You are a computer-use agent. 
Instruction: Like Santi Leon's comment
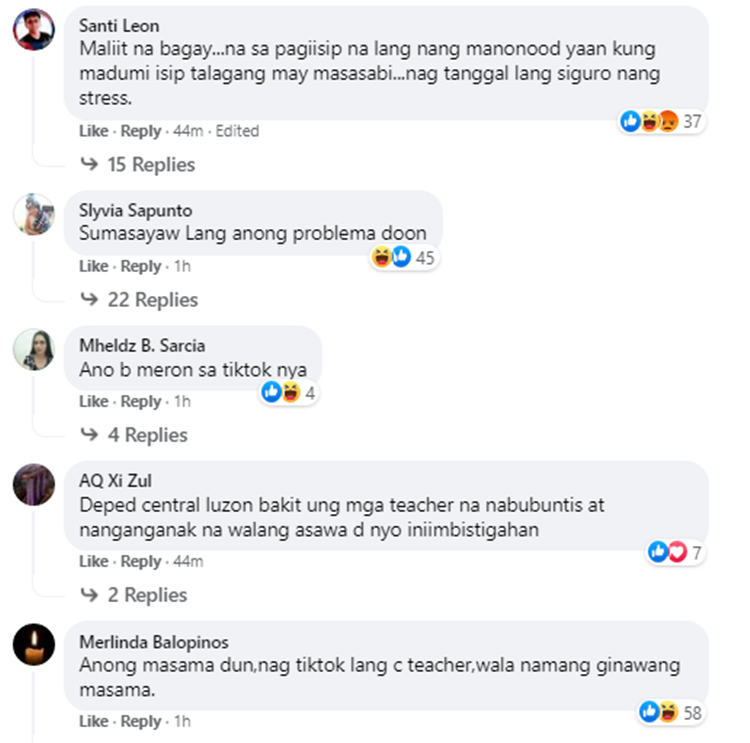[94, 131]
